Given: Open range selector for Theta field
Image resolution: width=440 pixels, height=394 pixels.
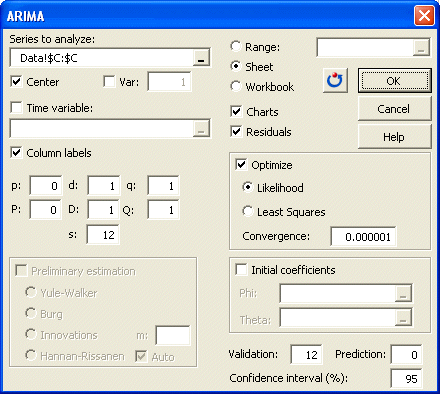Looking at the screenshot, I should [403, 317].
